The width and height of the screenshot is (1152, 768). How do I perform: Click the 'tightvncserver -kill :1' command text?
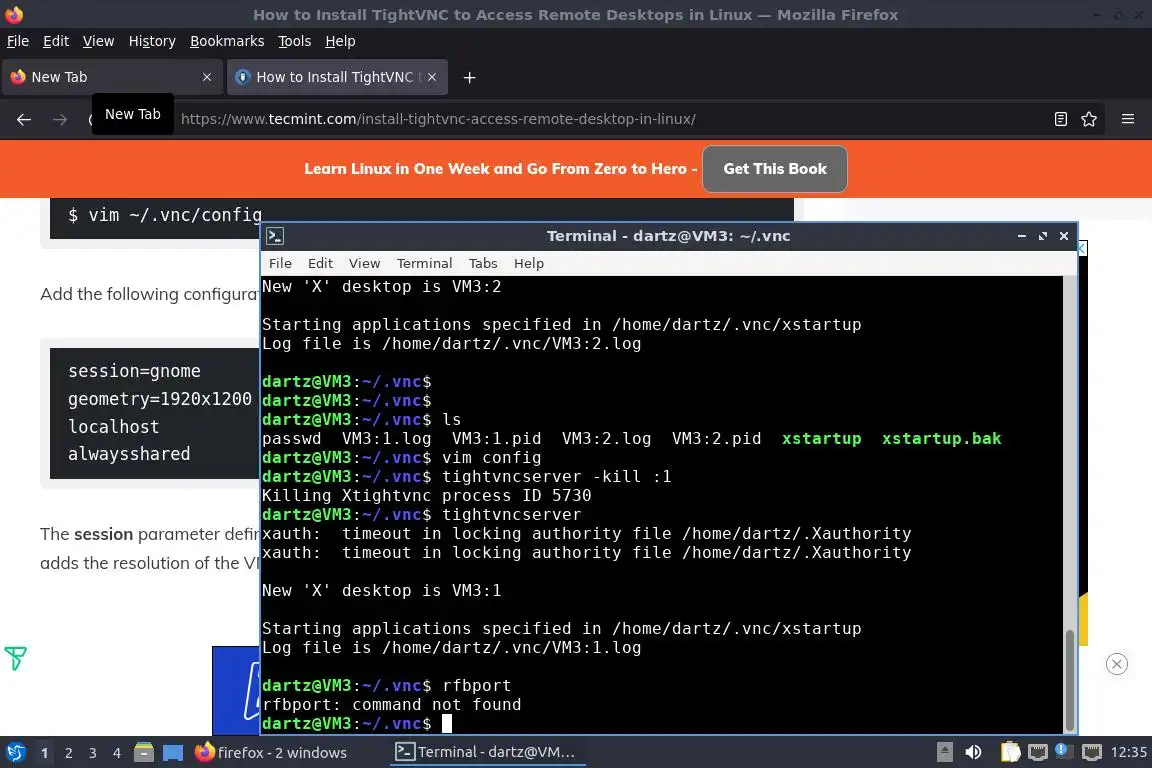coord(556,477)
